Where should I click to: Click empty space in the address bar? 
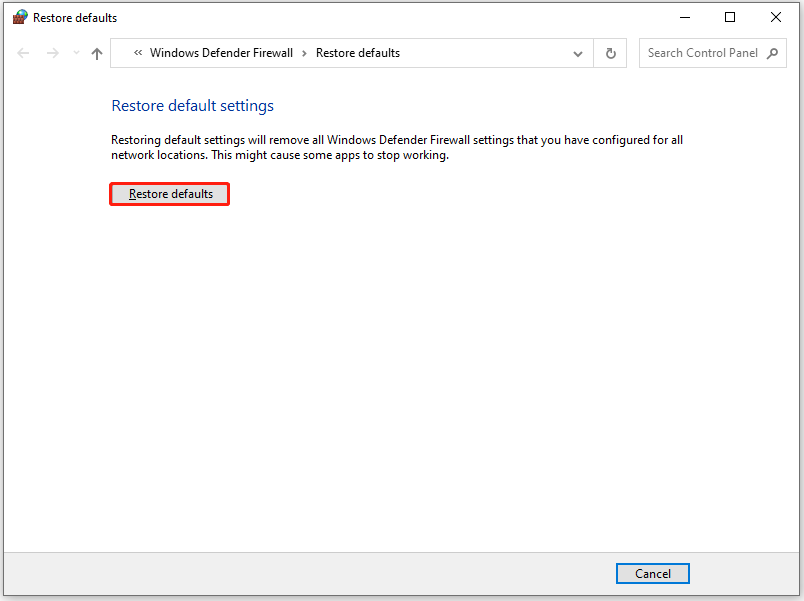[480, 54]
